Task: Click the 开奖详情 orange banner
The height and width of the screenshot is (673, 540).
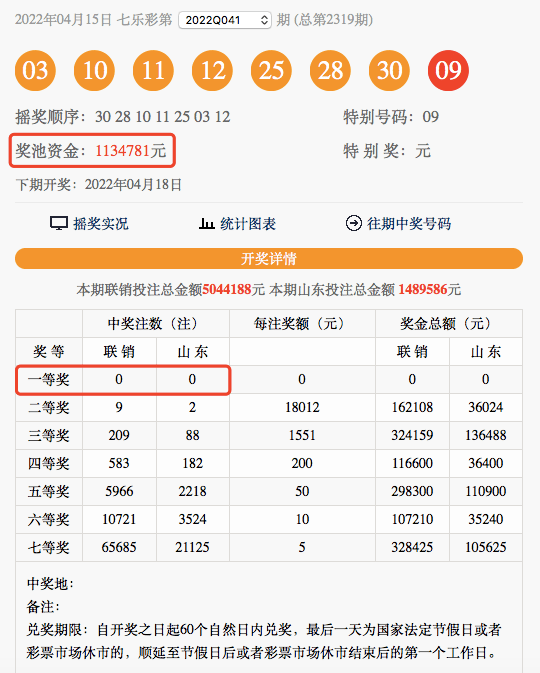Action: coord(269,258)
